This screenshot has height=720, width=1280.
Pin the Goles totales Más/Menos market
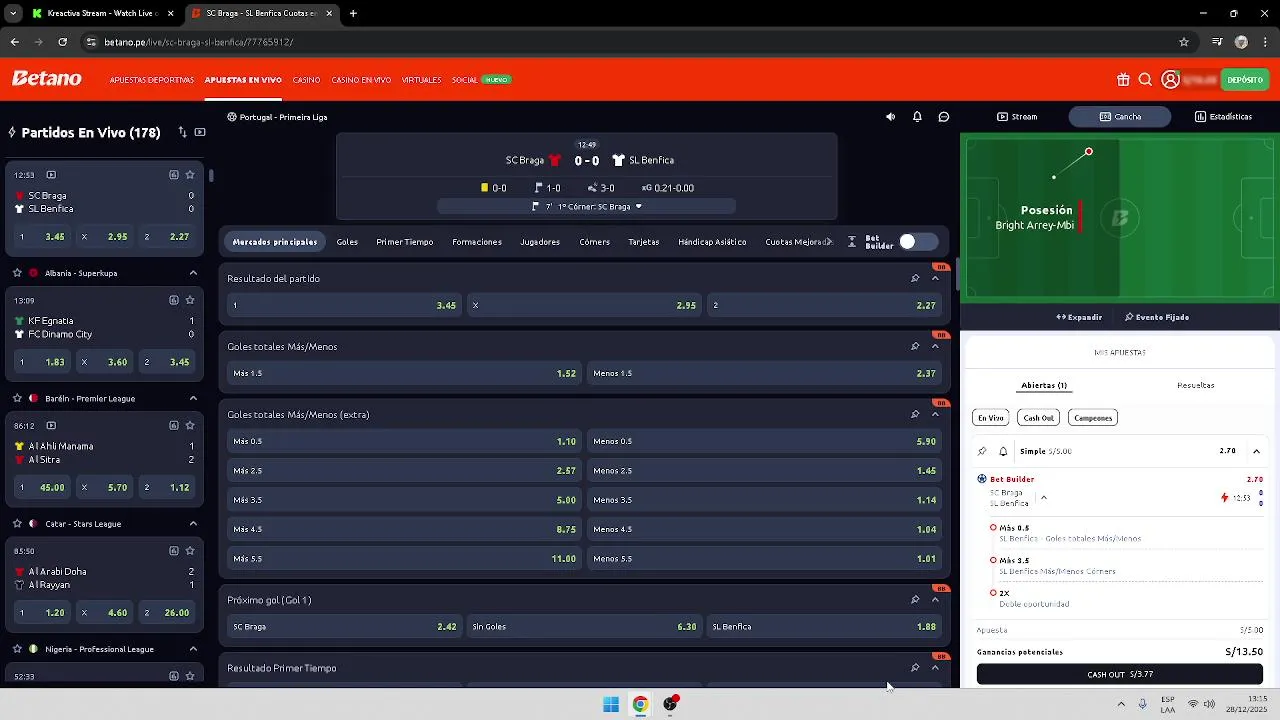pyautogui.click(x=915, y=347)
